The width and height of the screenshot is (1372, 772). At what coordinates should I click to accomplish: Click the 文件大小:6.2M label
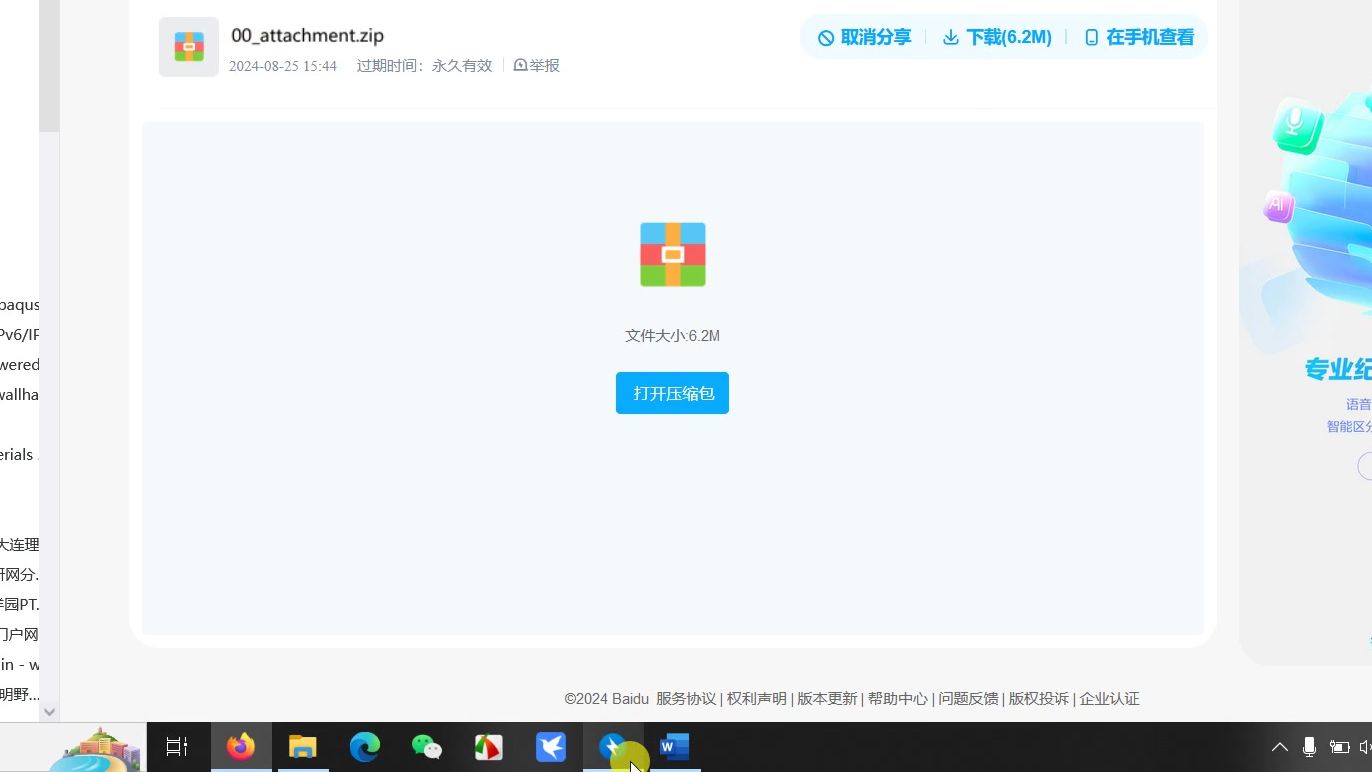click(x=672, y=336)
